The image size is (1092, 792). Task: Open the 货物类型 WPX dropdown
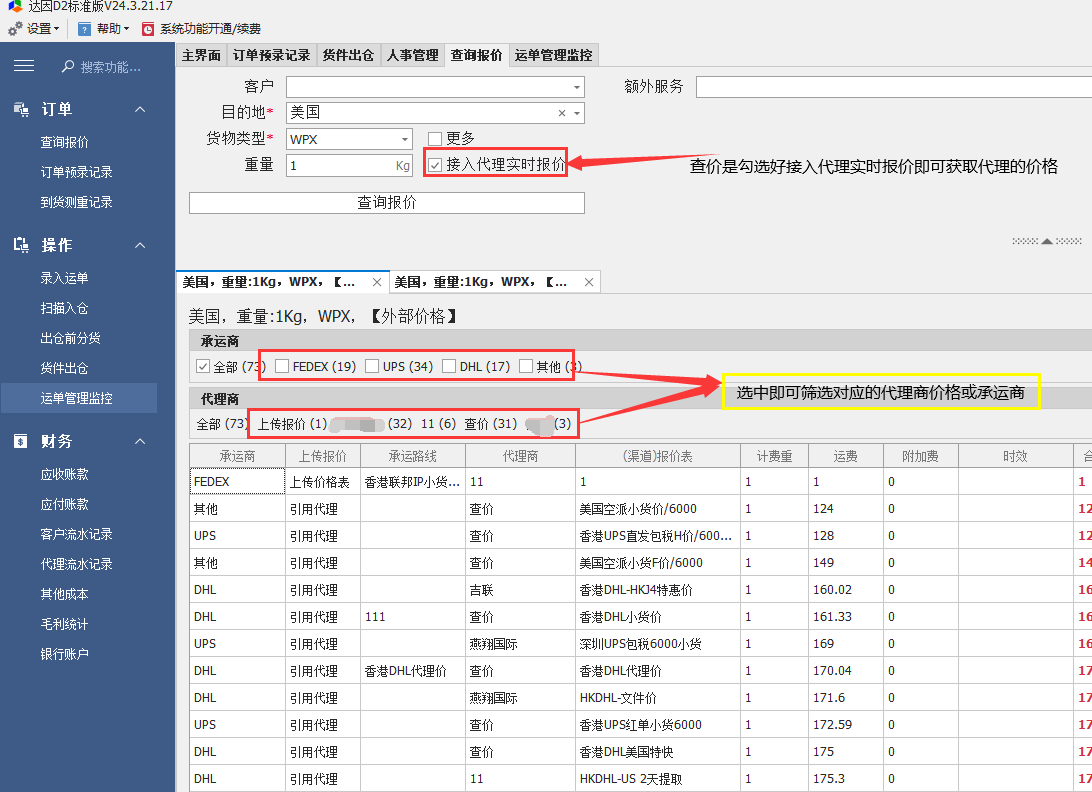[405, 139]
